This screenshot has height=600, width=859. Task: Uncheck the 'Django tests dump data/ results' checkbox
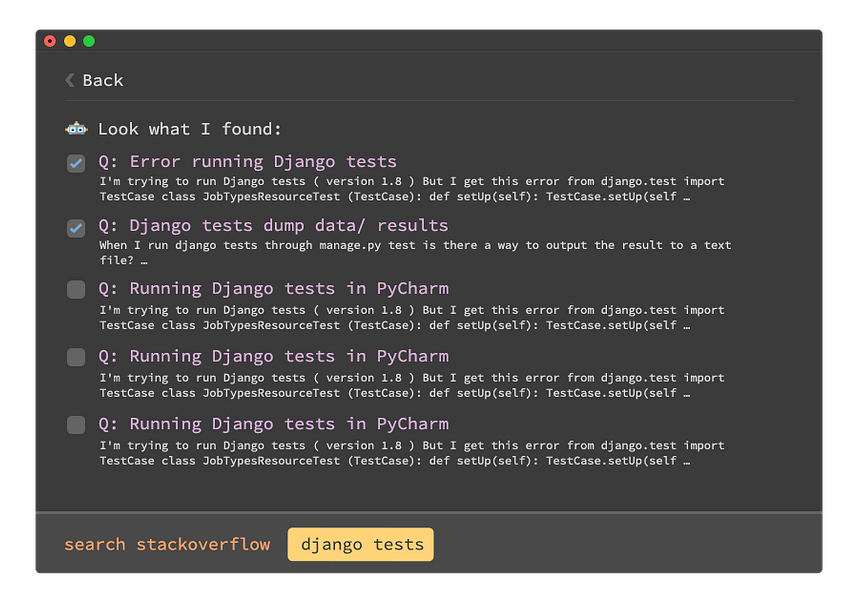point(76,227)
